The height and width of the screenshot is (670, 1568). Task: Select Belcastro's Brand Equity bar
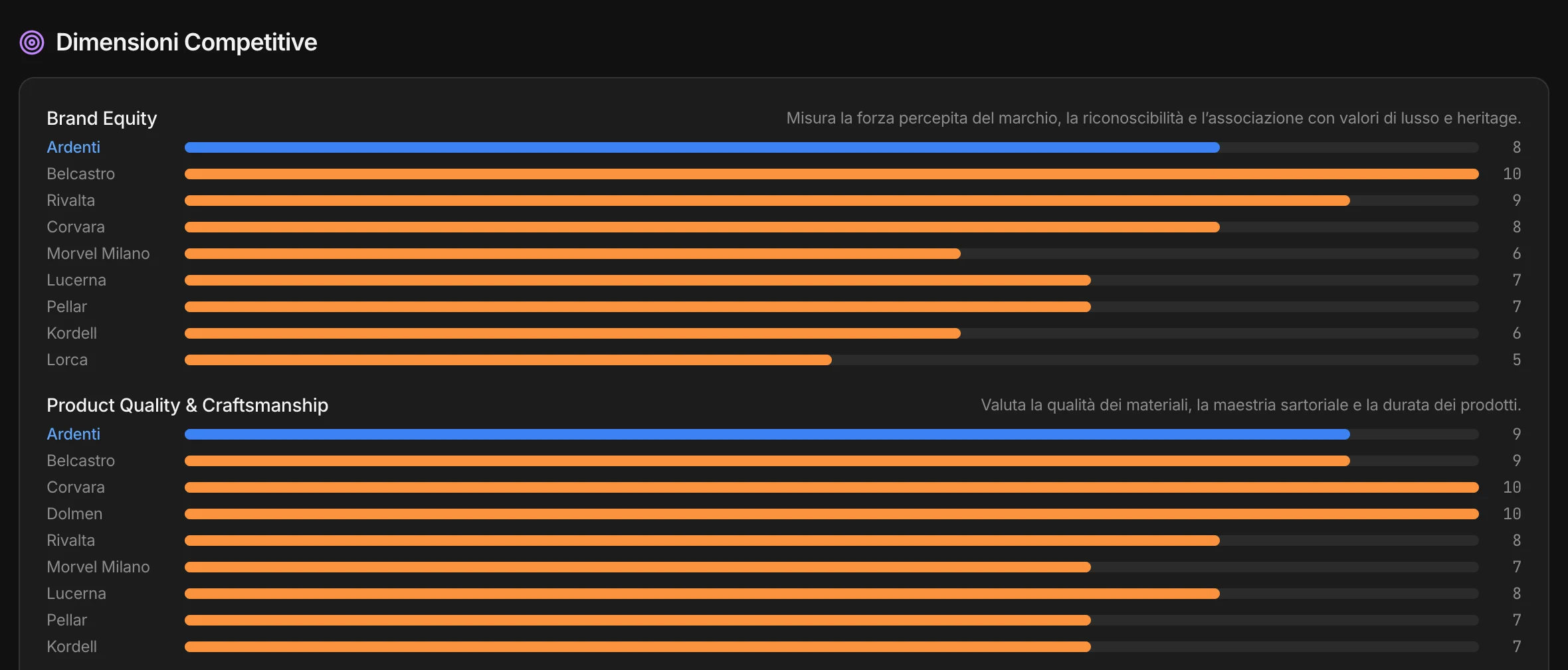tap(832, 174)
